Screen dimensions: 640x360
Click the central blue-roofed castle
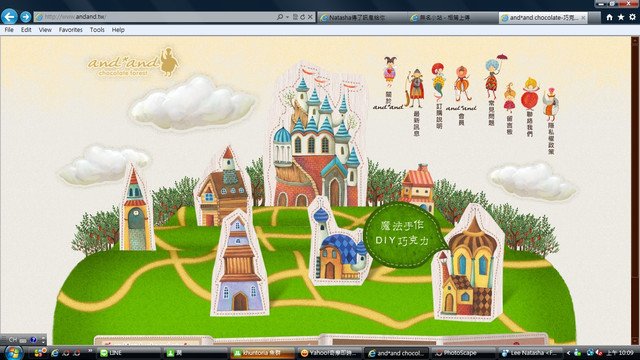[315, 139]
